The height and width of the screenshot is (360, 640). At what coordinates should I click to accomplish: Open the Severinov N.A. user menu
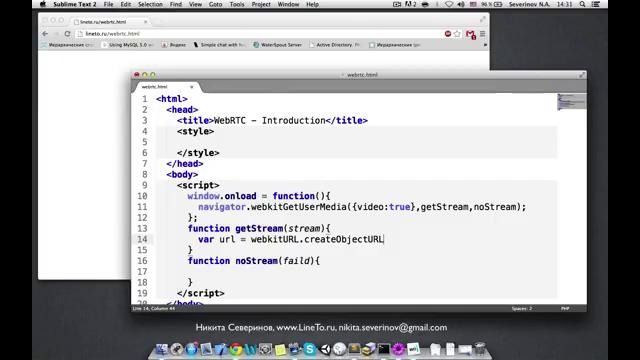[x=529, y=4]
